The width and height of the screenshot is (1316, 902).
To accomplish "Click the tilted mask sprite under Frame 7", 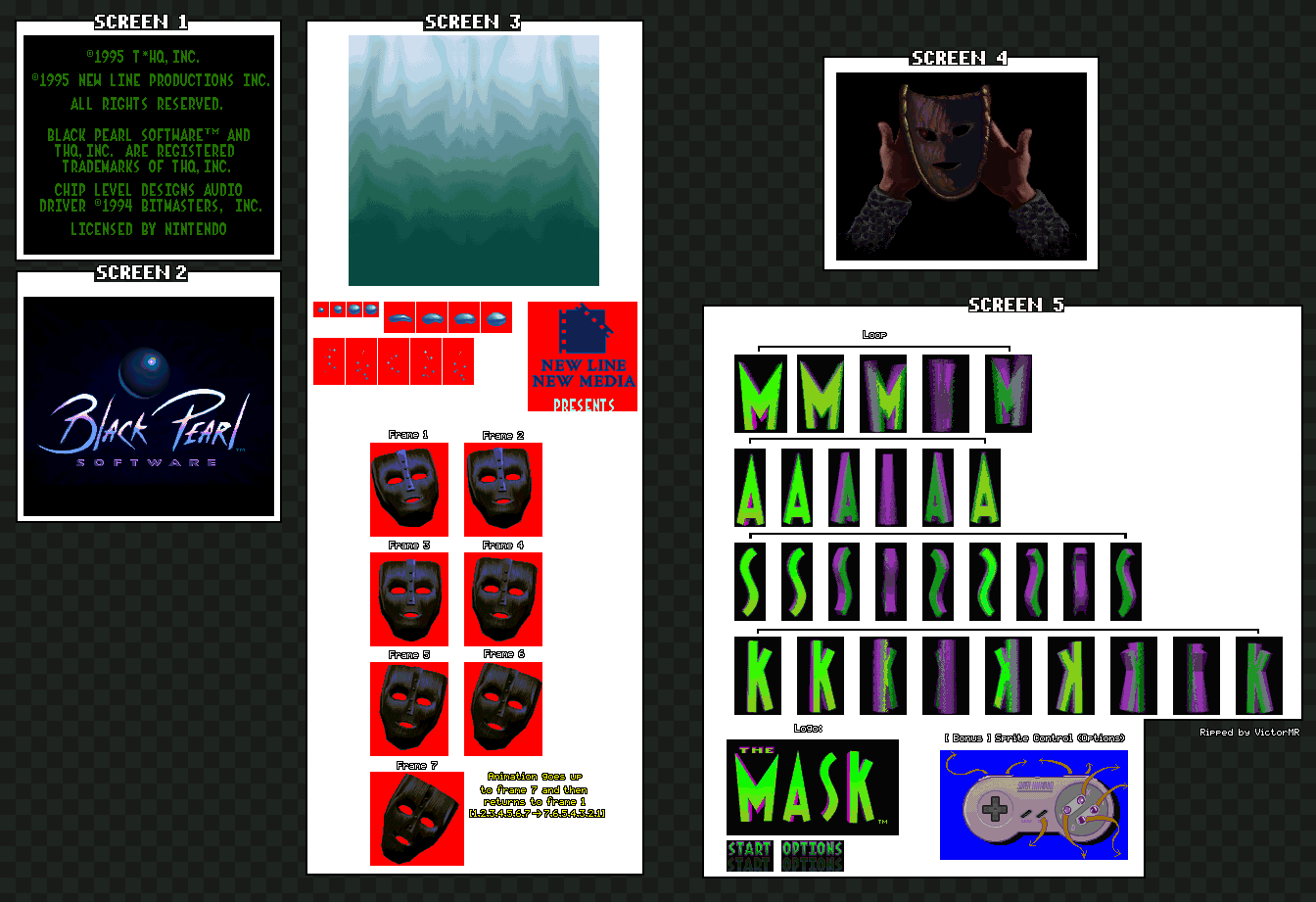I will (x=416, y=818).
